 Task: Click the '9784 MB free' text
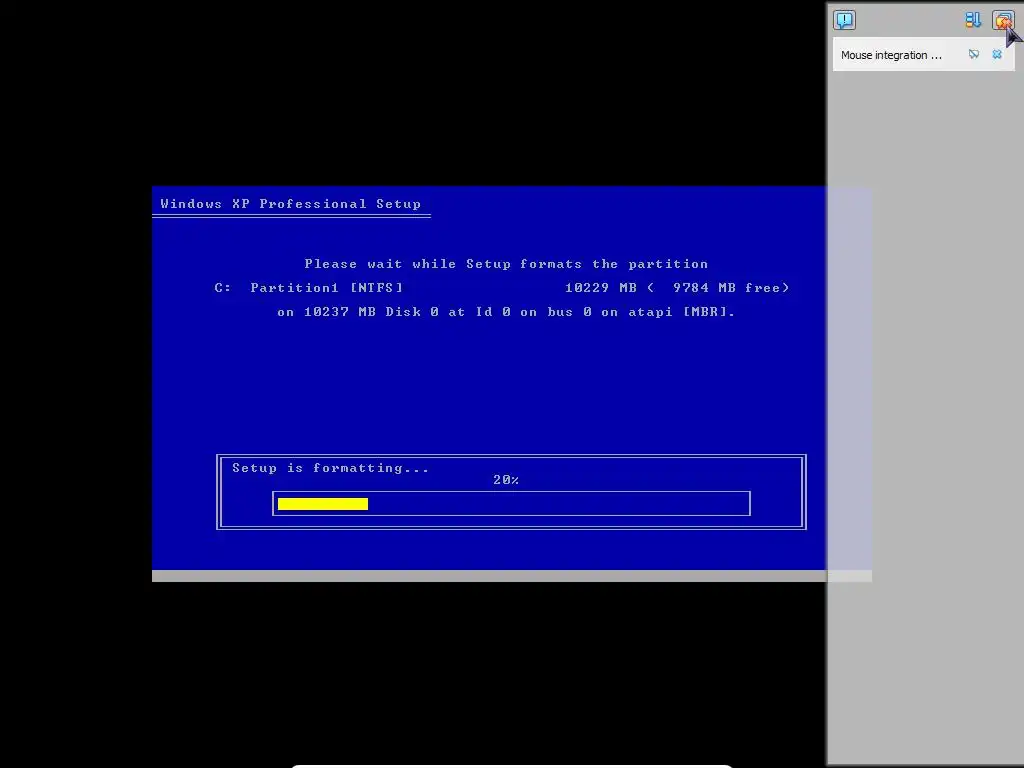tap(726, 287)
